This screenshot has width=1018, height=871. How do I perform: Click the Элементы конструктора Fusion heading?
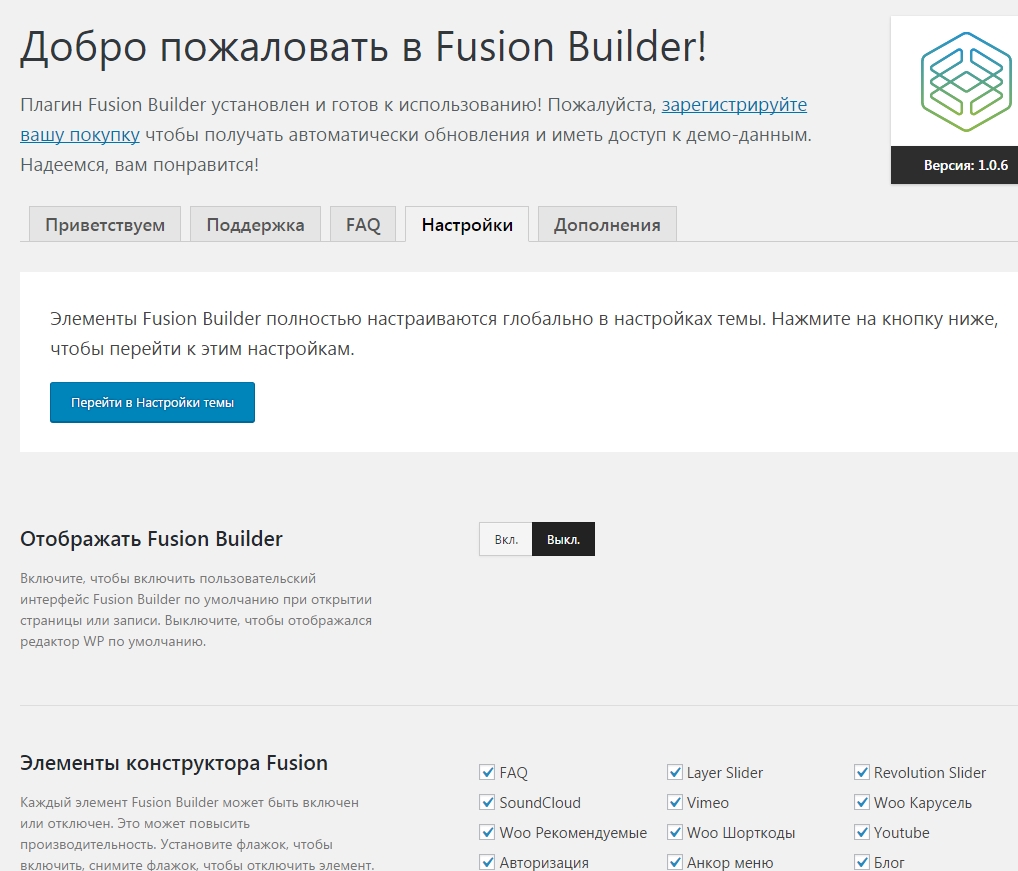[174, 763]
